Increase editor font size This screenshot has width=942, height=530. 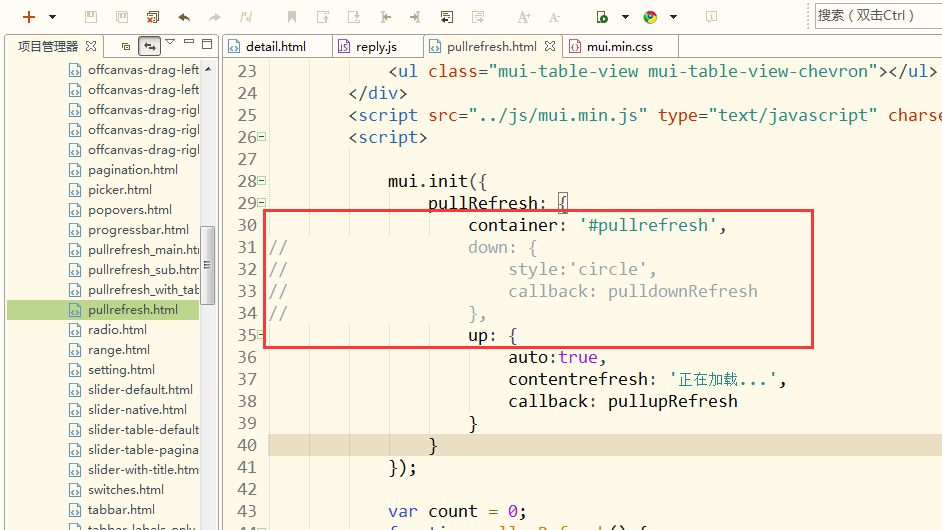click(524, 17)
